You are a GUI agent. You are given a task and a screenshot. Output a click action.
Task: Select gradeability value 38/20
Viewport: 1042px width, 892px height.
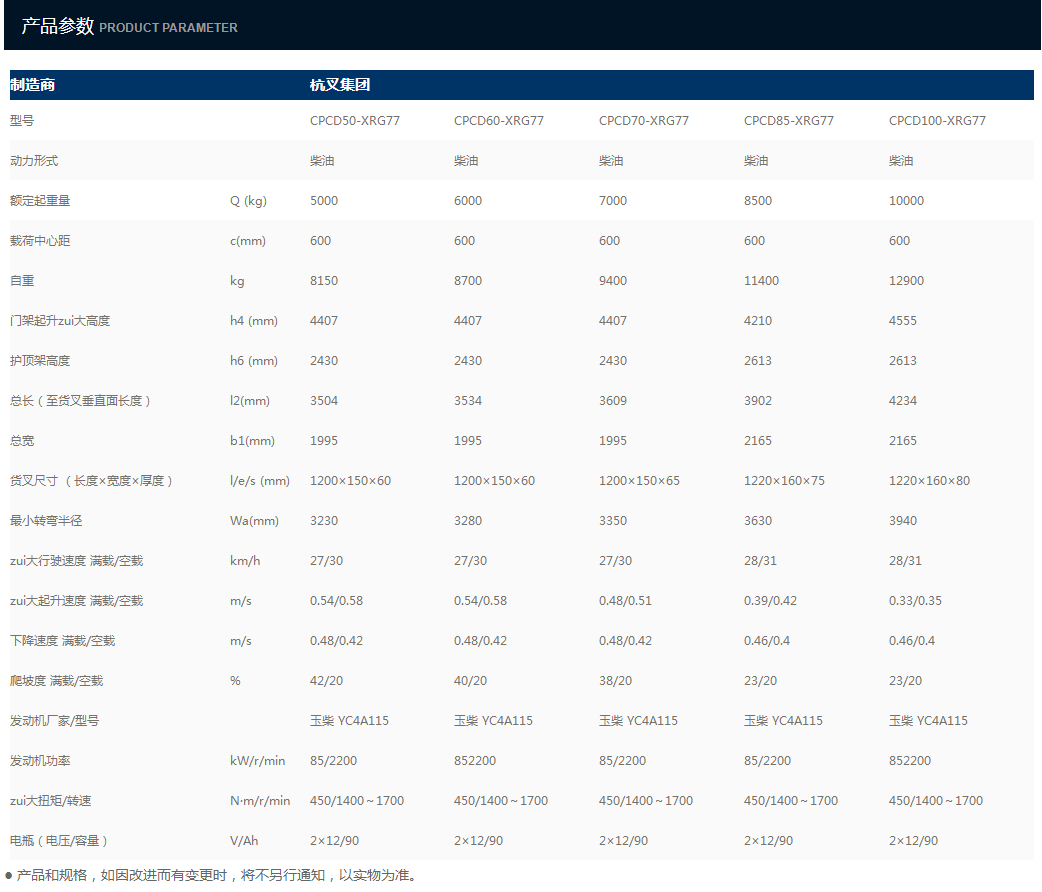[x=615, y=681]
